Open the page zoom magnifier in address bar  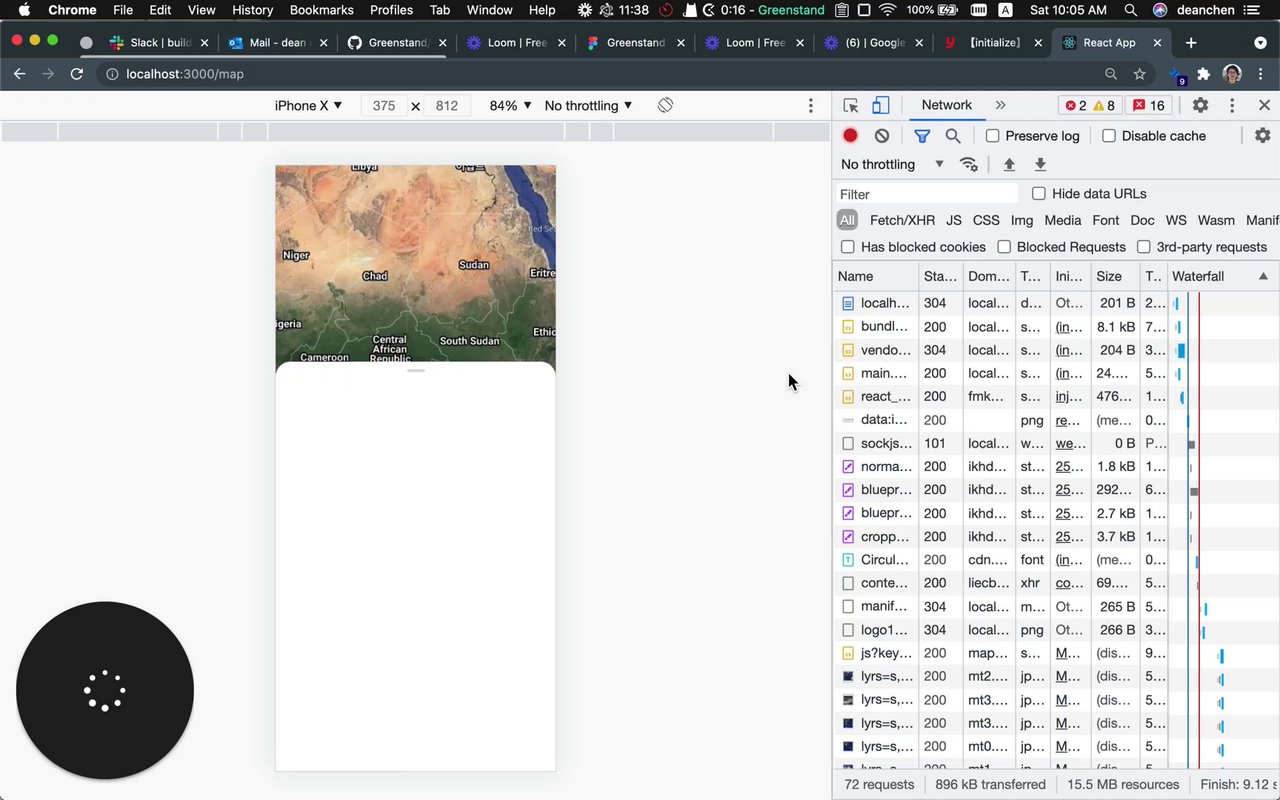1111,74
